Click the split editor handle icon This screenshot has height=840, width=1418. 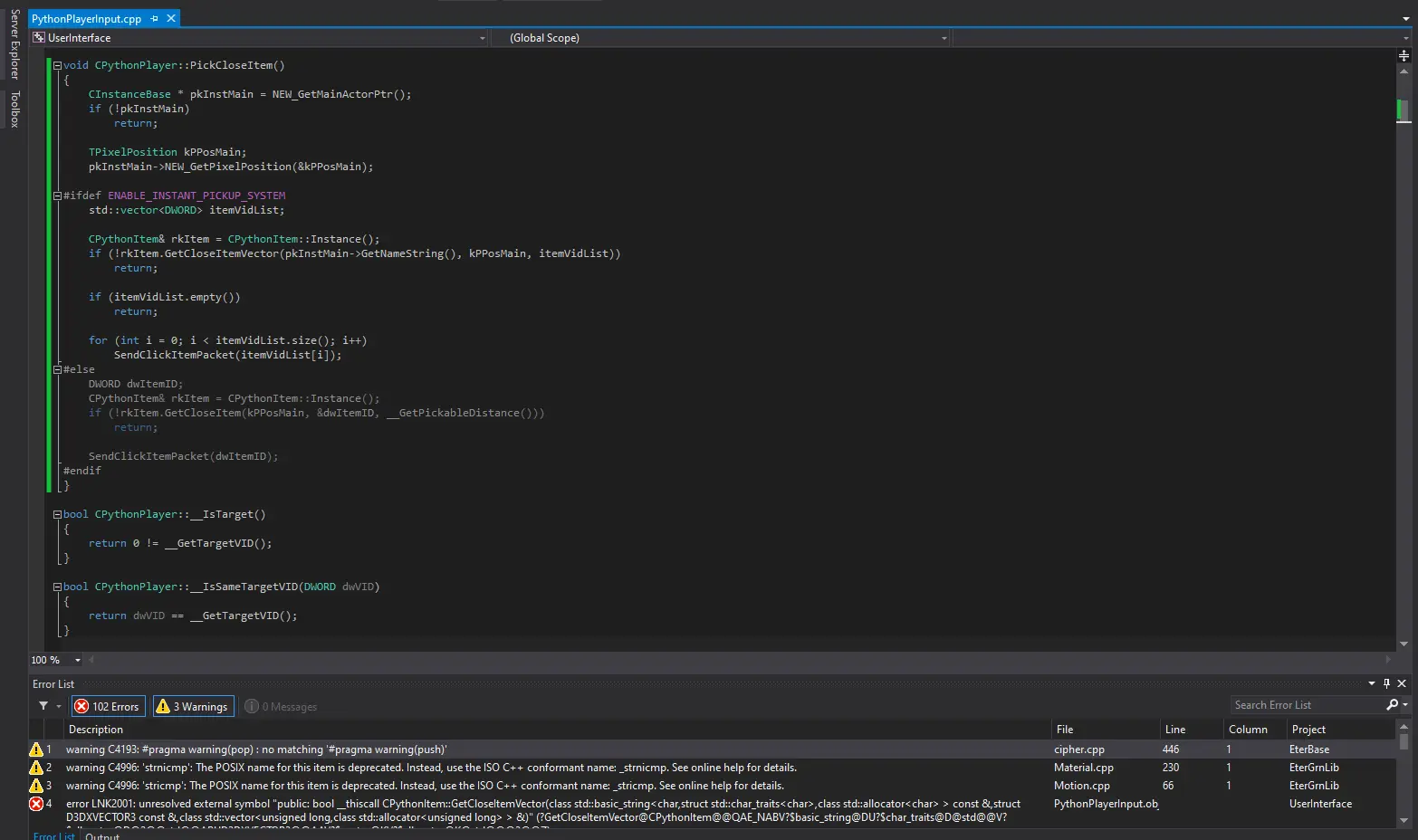point(1404,55)
